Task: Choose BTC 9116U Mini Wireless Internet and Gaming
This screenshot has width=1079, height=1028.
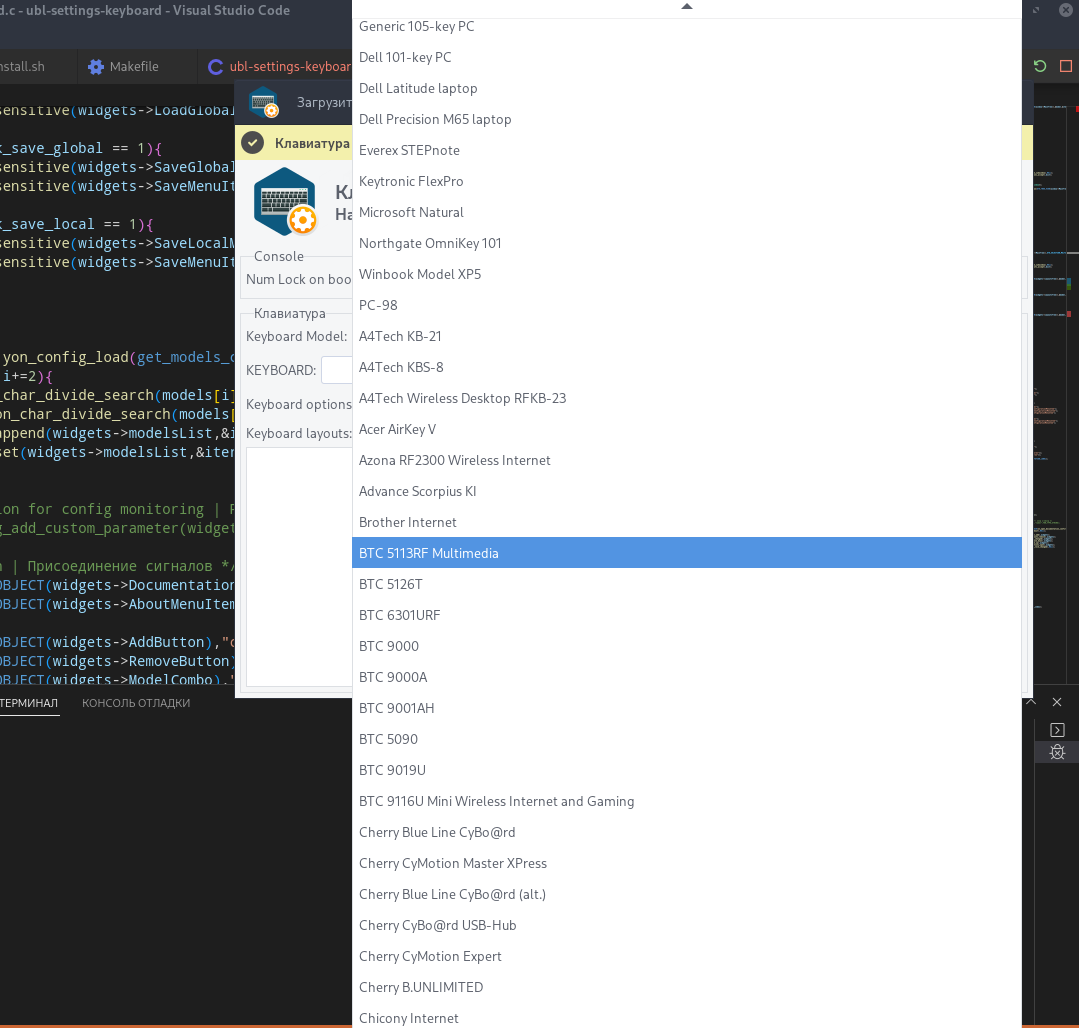Action: click(x=686, y=801)
